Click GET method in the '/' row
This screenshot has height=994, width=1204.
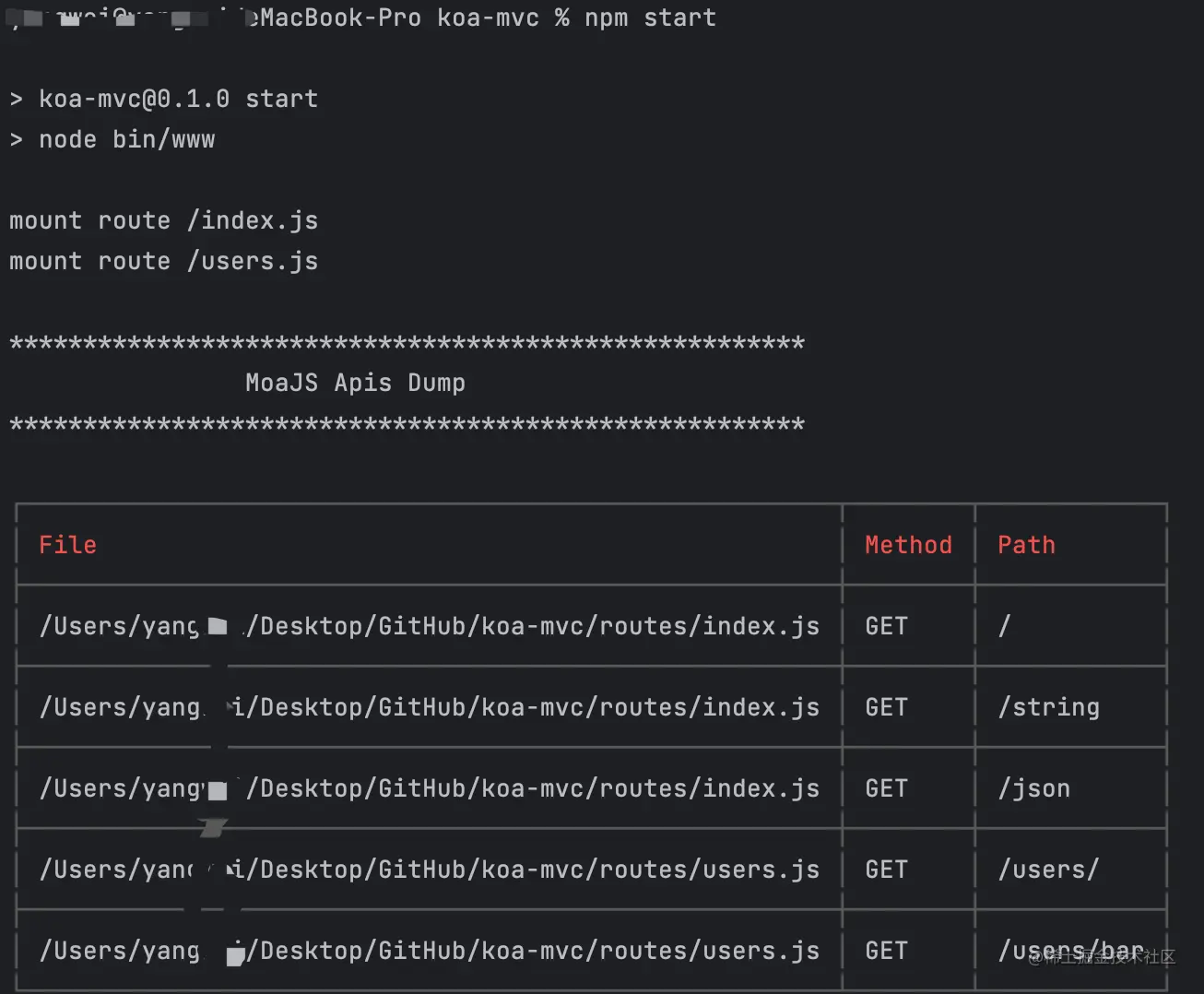[886, 626]
